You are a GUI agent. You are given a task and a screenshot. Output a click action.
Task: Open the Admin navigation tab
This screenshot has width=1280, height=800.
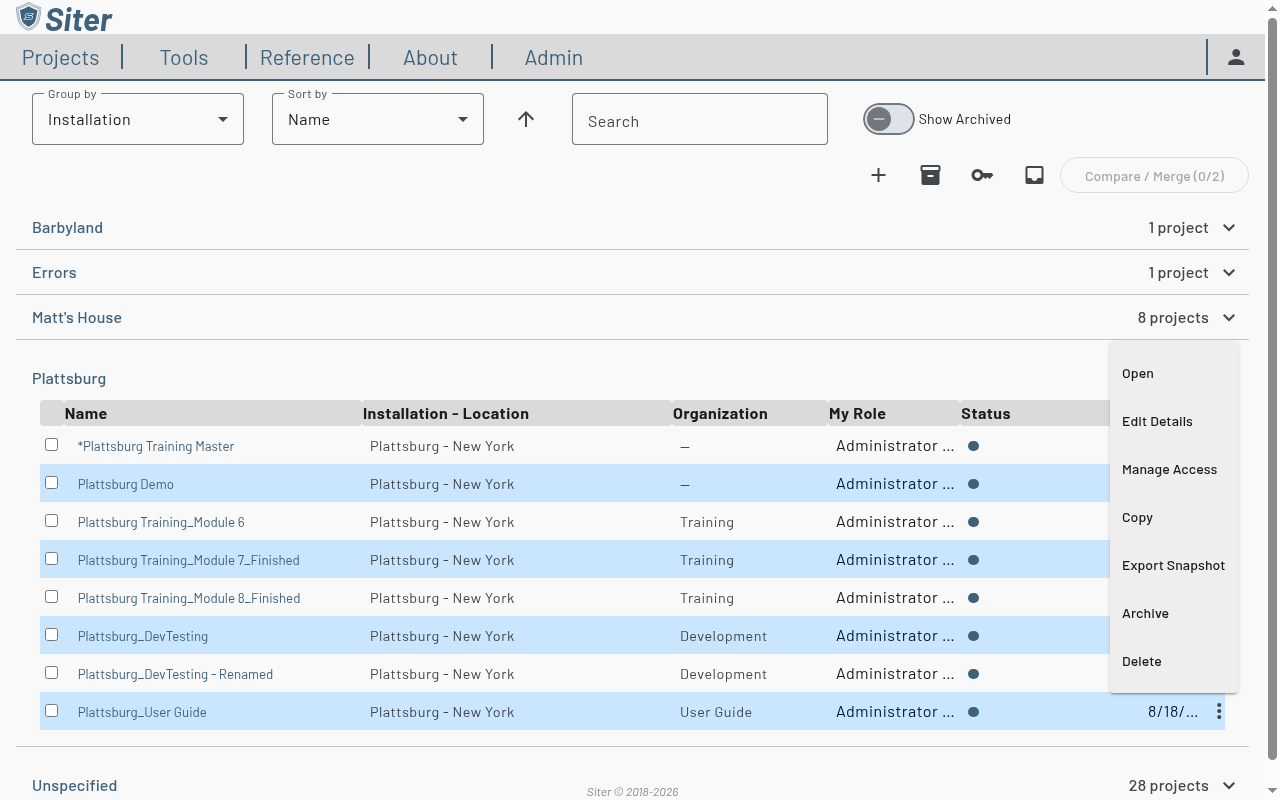pyautogui.click(x=554, y=57)
